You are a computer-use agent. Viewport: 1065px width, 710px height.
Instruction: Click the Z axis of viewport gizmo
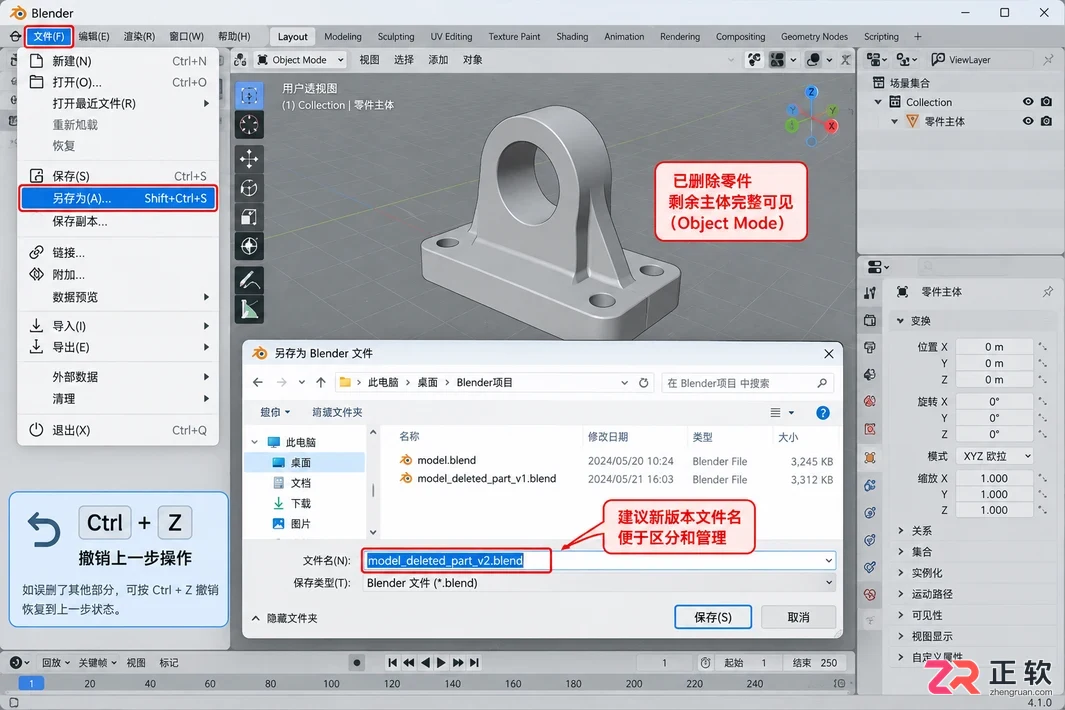point(811,92)
